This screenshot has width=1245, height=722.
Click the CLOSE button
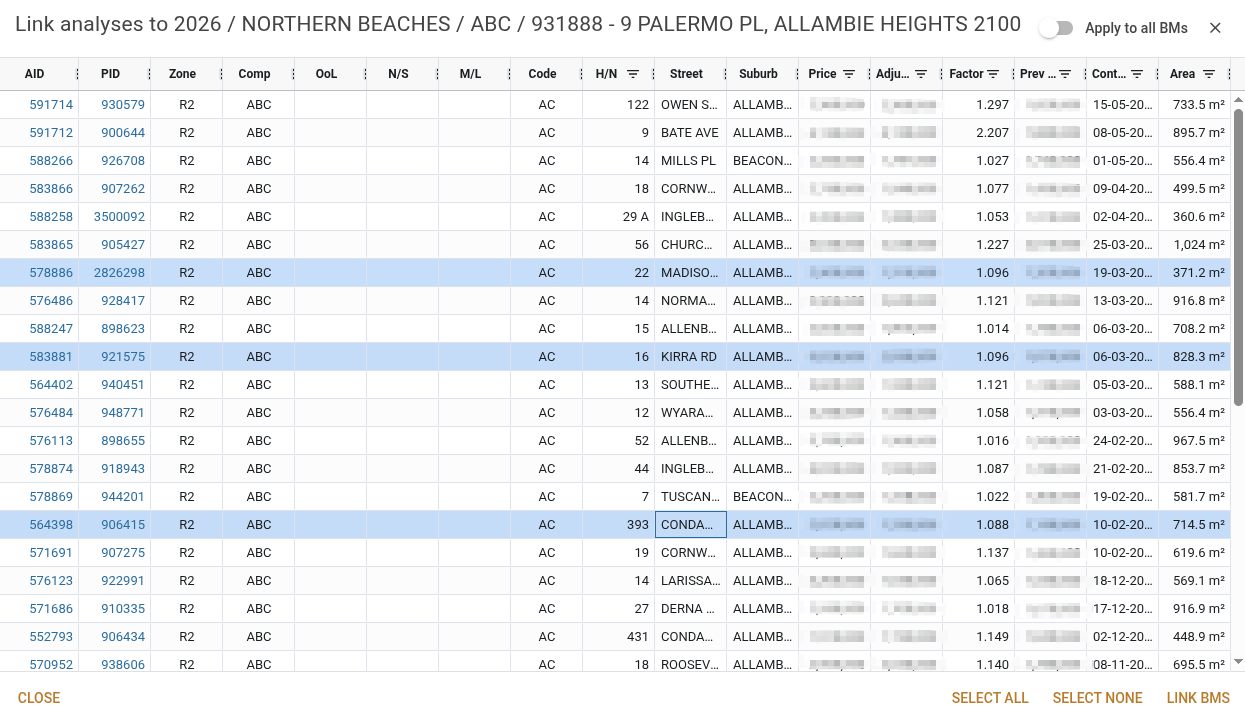tap(39, 698)
